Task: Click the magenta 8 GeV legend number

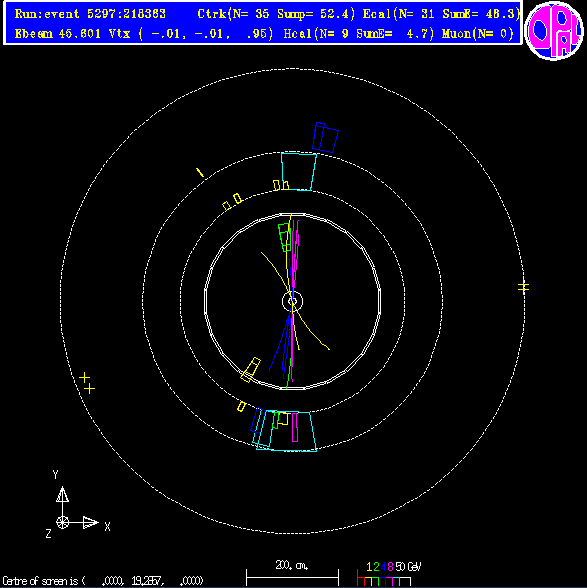Action: click(x=390, y=567)
